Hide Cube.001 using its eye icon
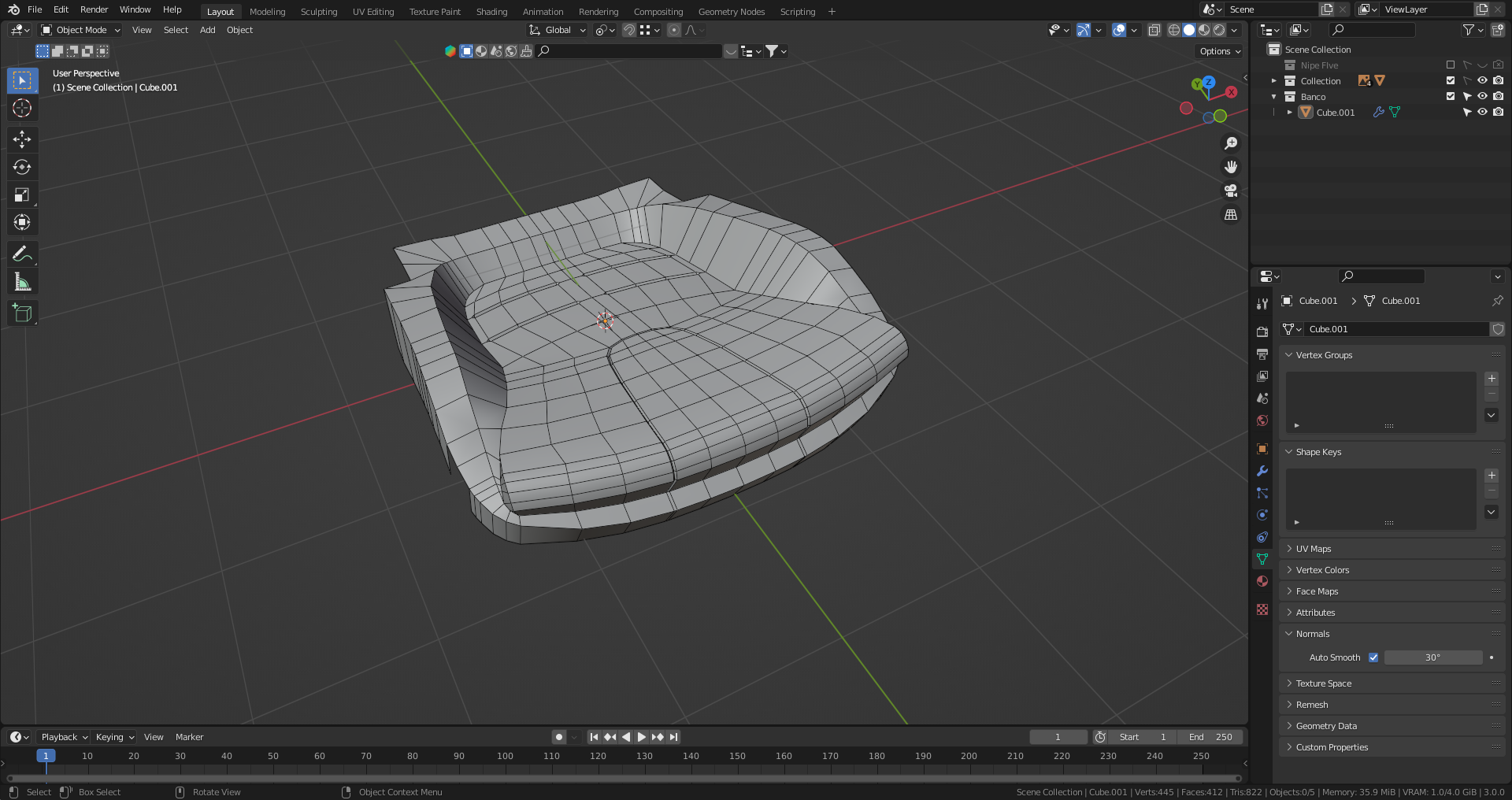Viewport: 1512px width, 800px height. (1482, 112)
